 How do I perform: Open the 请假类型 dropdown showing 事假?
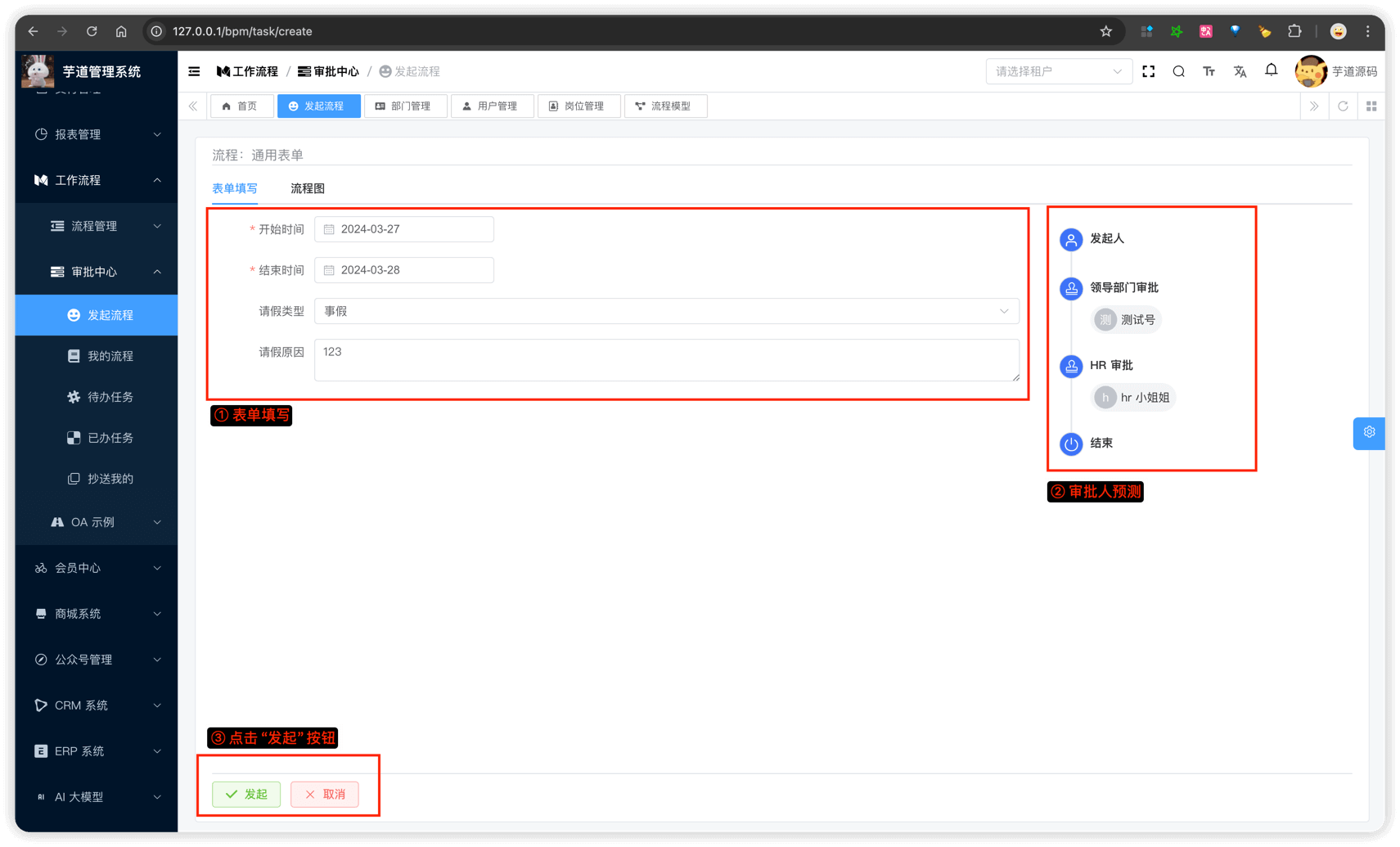tap(666, 311)
